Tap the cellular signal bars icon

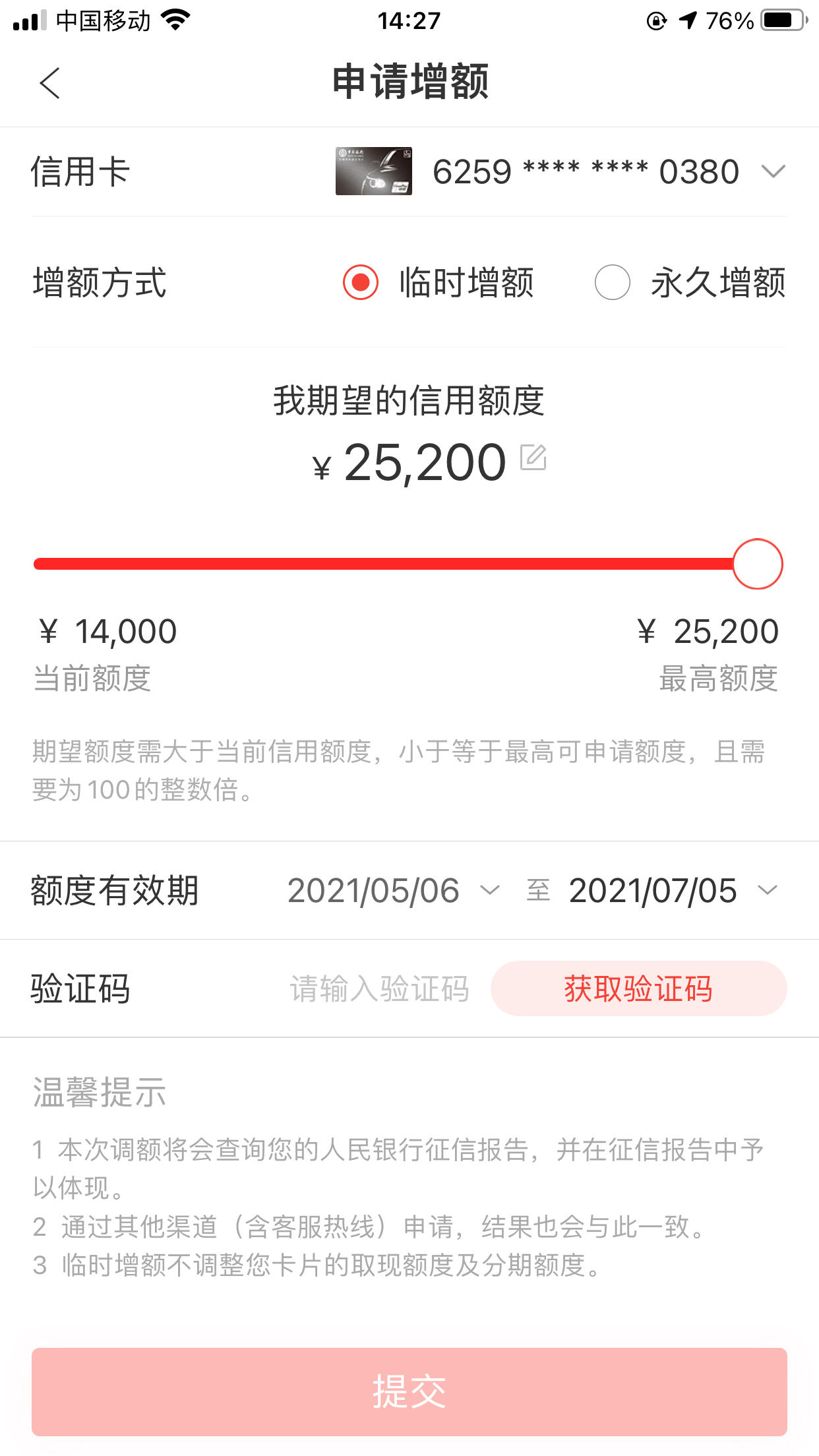(30, 20)
